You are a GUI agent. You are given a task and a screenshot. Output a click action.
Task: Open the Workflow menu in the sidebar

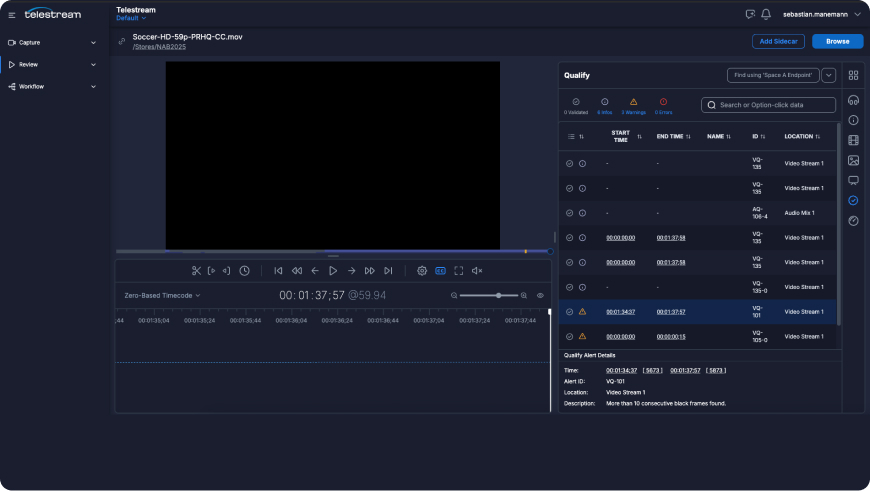click(x=52, y=87)
